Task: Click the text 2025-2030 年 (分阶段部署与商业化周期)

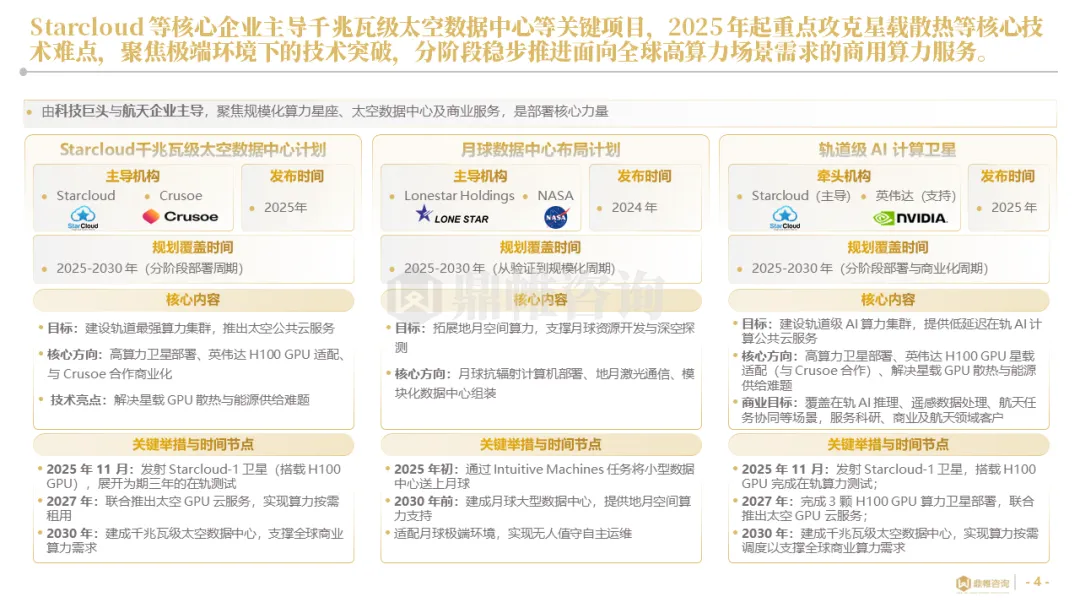Action: [870, 269]
